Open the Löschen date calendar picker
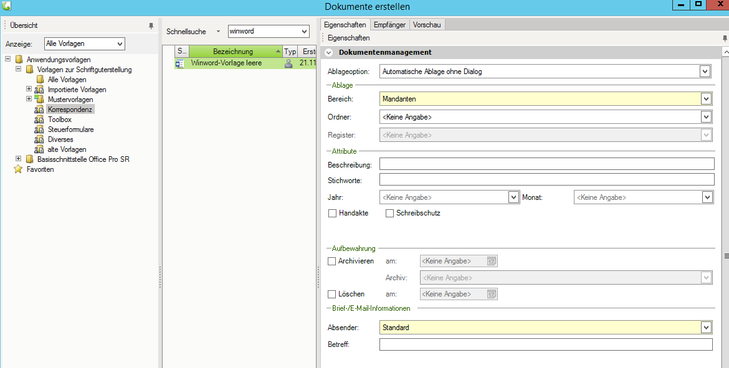The width and height of the screenshot is (729, 368). (x=492, y=294)
